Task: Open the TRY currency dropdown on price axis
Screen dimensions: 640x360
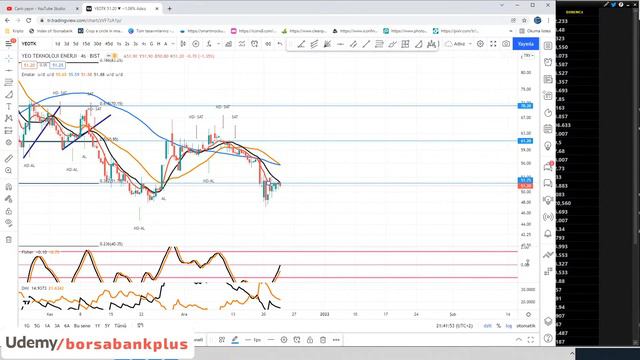Action: point(529,56)
